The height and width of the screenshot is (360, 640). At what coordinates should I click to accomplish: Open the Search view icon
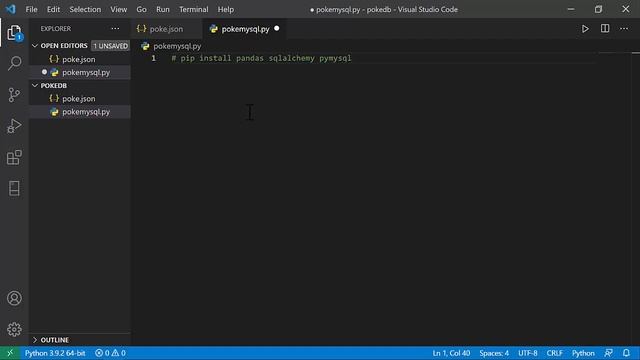point(14,63)
